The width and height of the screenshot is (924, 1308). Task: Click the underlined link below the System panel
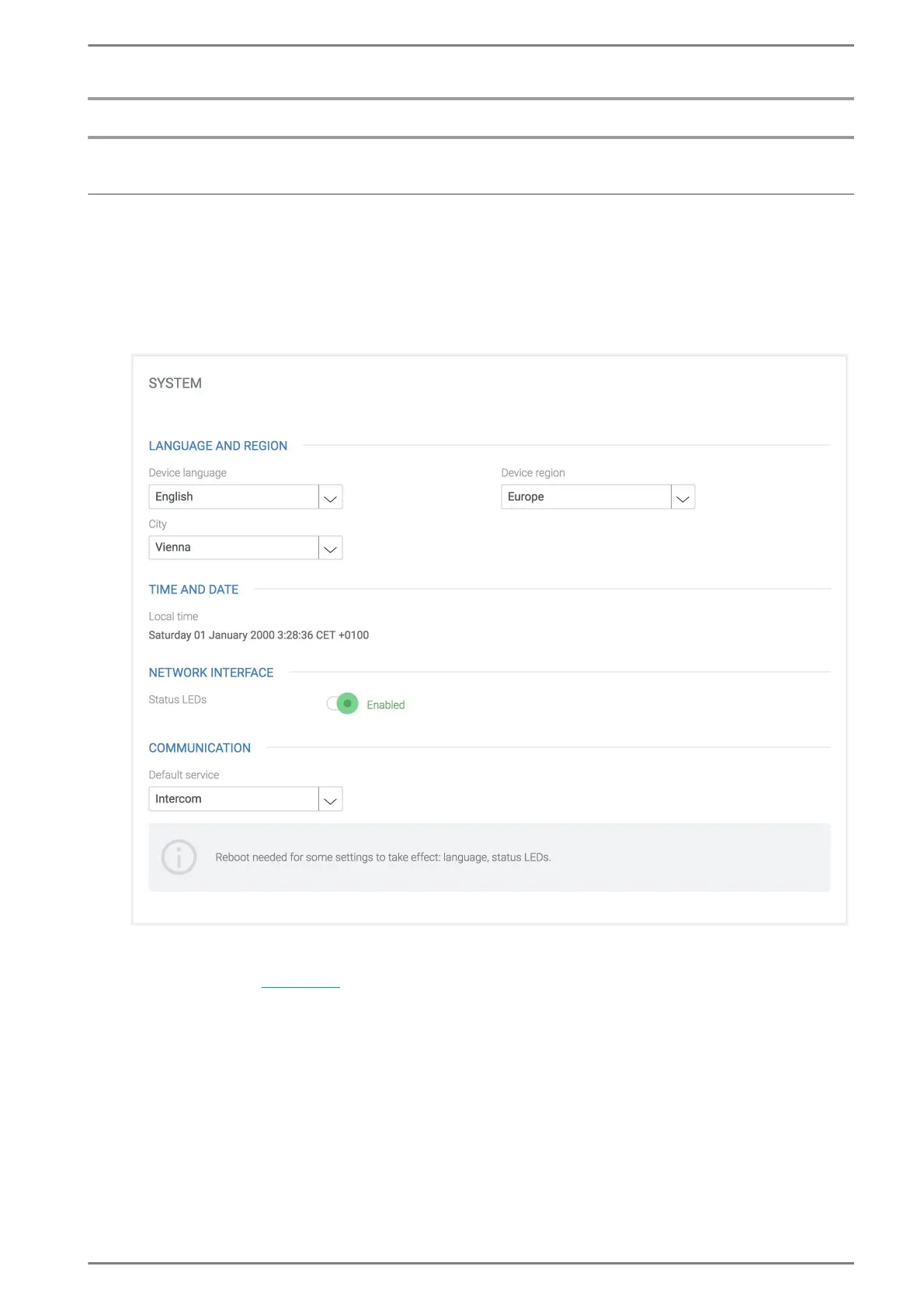[x=300, y=983]
